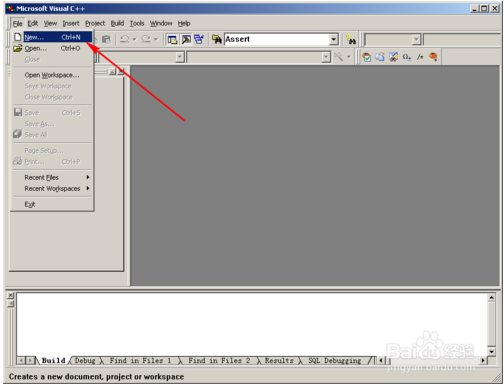
Task: Expand the Recent Workspaces submenu arrow
Action: pyautogui.click(x=88, y=188)
